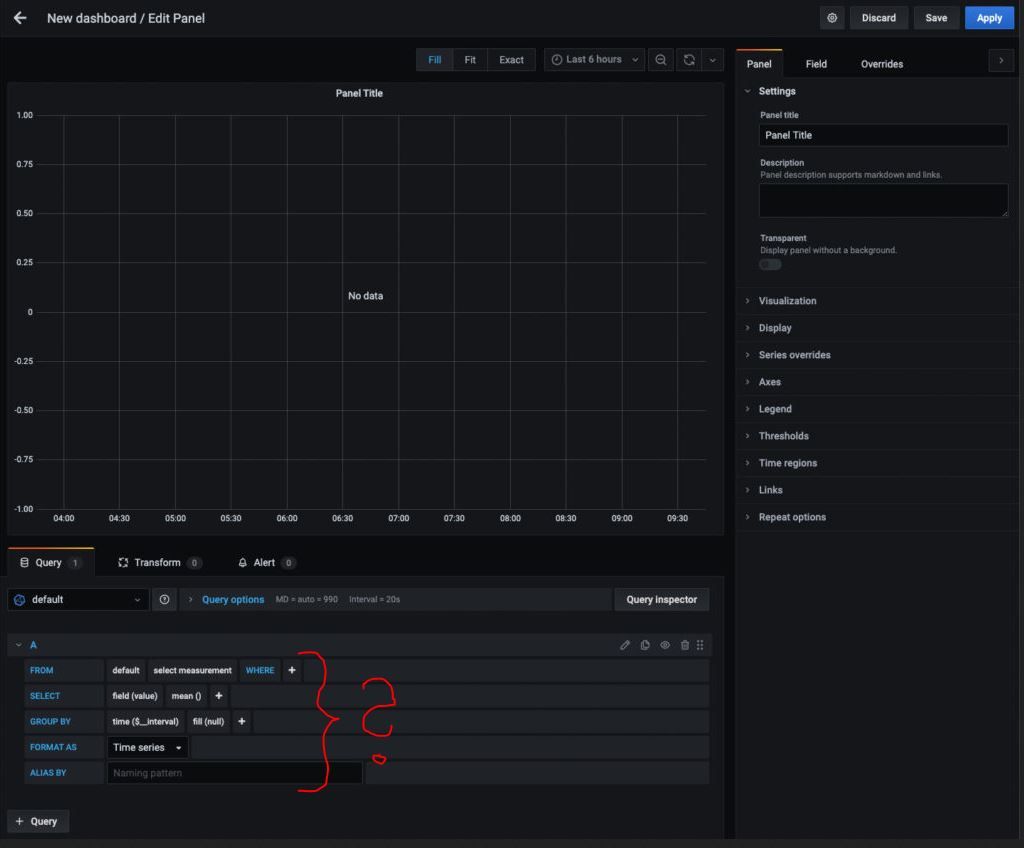Click the Discard button
Screen dimensions: 1024x848
pyautogui.click(x=878, y=18)
